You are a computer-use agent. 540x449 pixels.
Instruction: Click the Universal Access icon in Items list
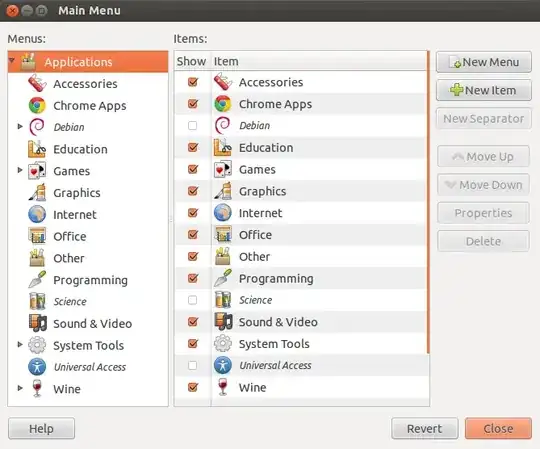(223, 366)
